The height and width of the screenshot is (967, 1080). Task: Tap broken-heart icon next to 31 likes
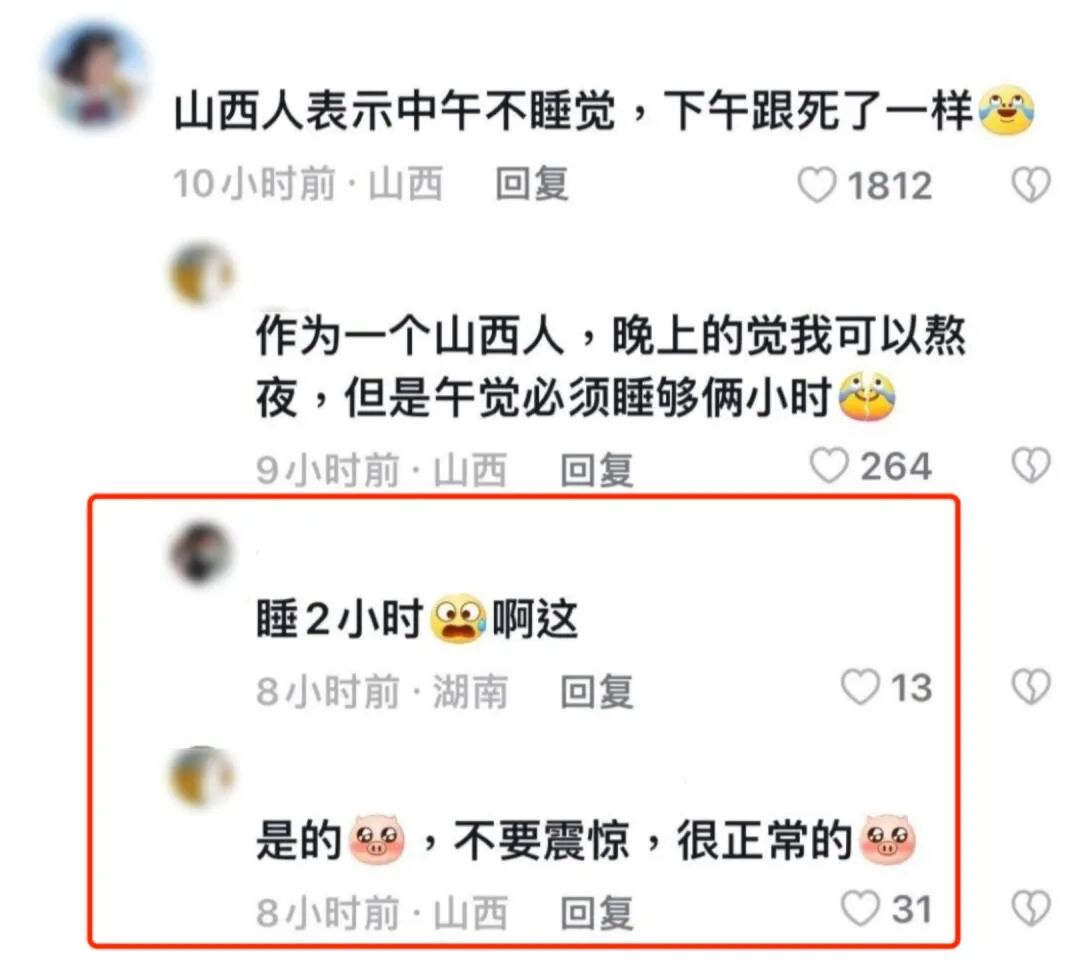click(1031, 908)
